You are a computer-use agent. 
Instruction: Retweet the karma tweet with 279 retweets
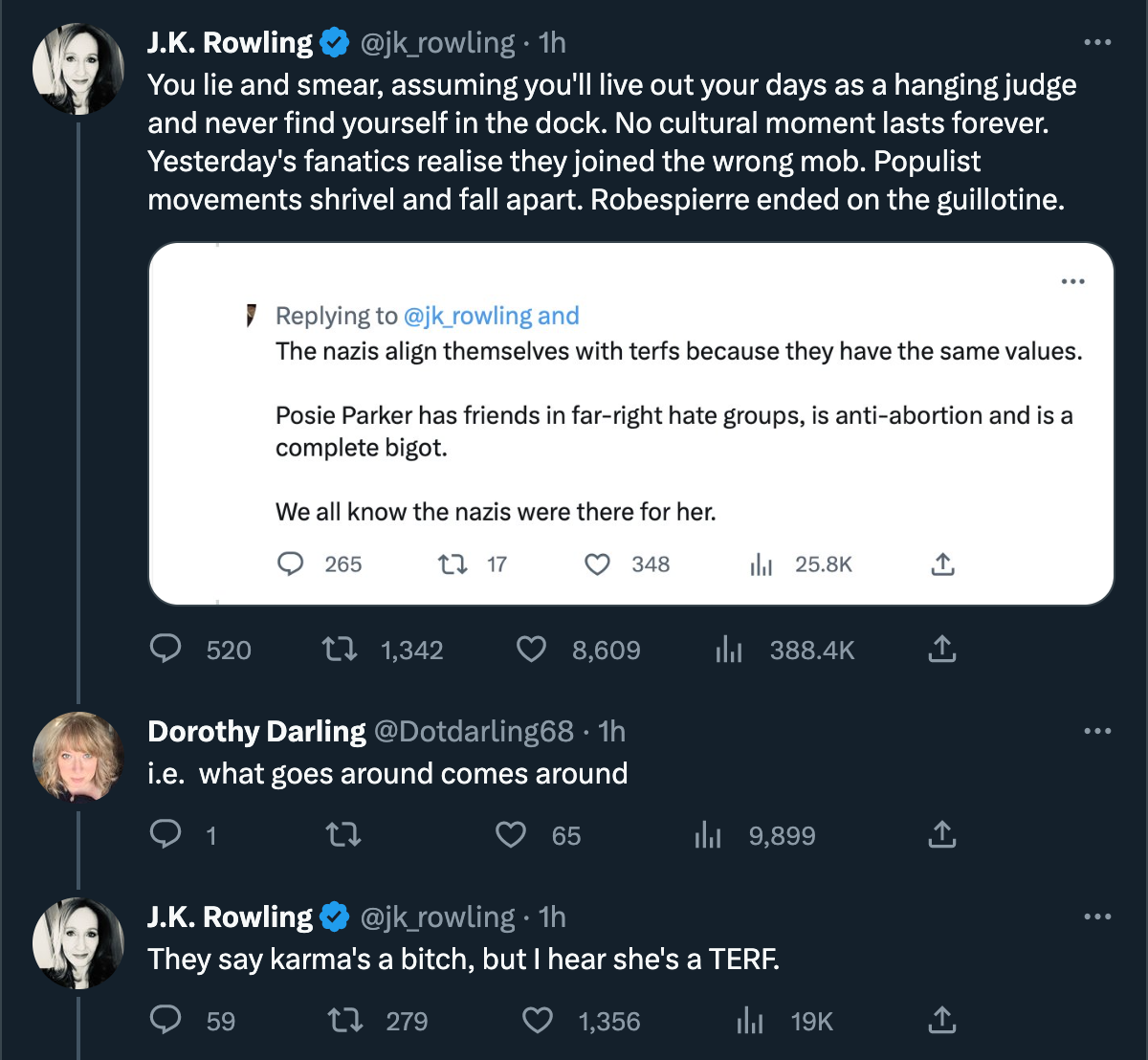pos(344,1021)
